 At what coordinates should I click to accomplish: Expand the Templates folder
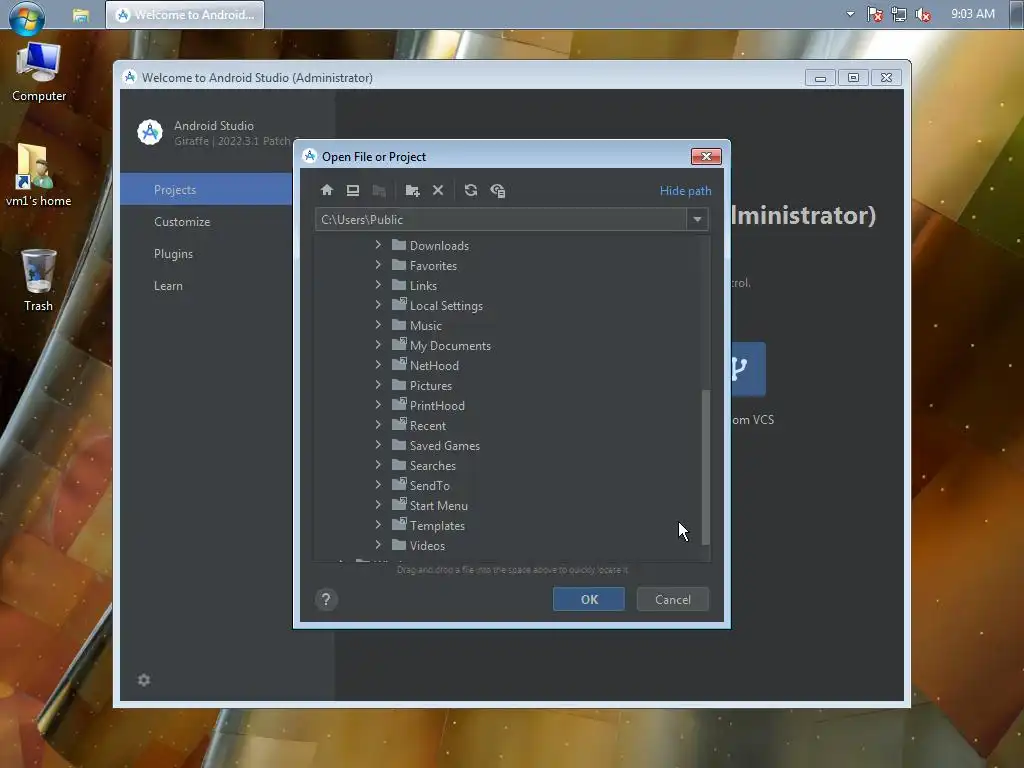coord(378,524)
